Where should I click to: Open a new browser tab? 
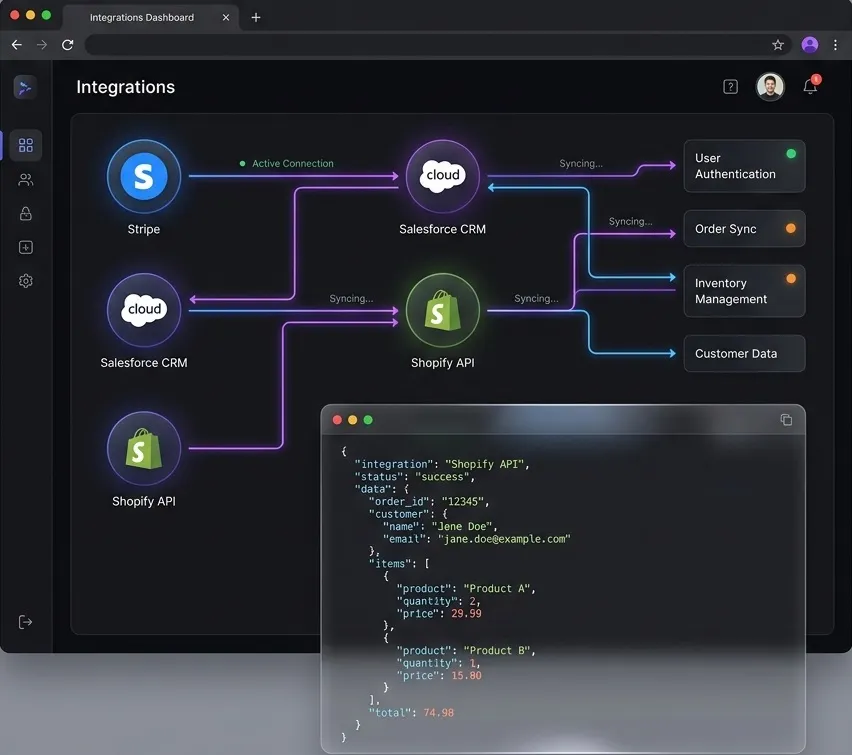[x=256, y=17]
